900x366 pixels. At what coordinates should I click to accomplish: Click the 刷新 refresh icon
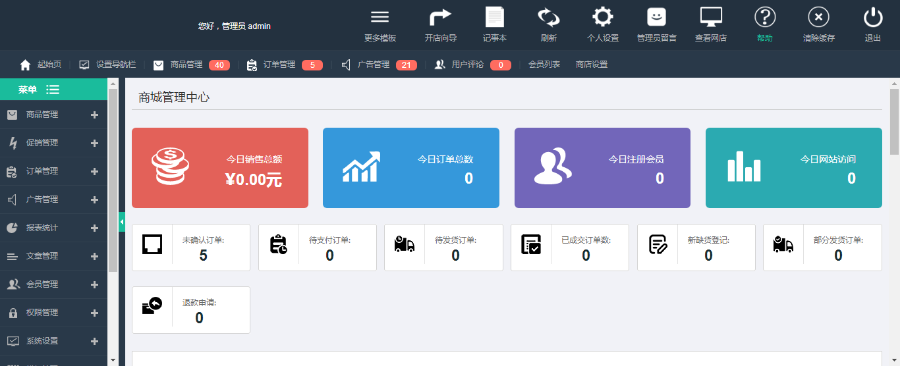coord(548,17)
